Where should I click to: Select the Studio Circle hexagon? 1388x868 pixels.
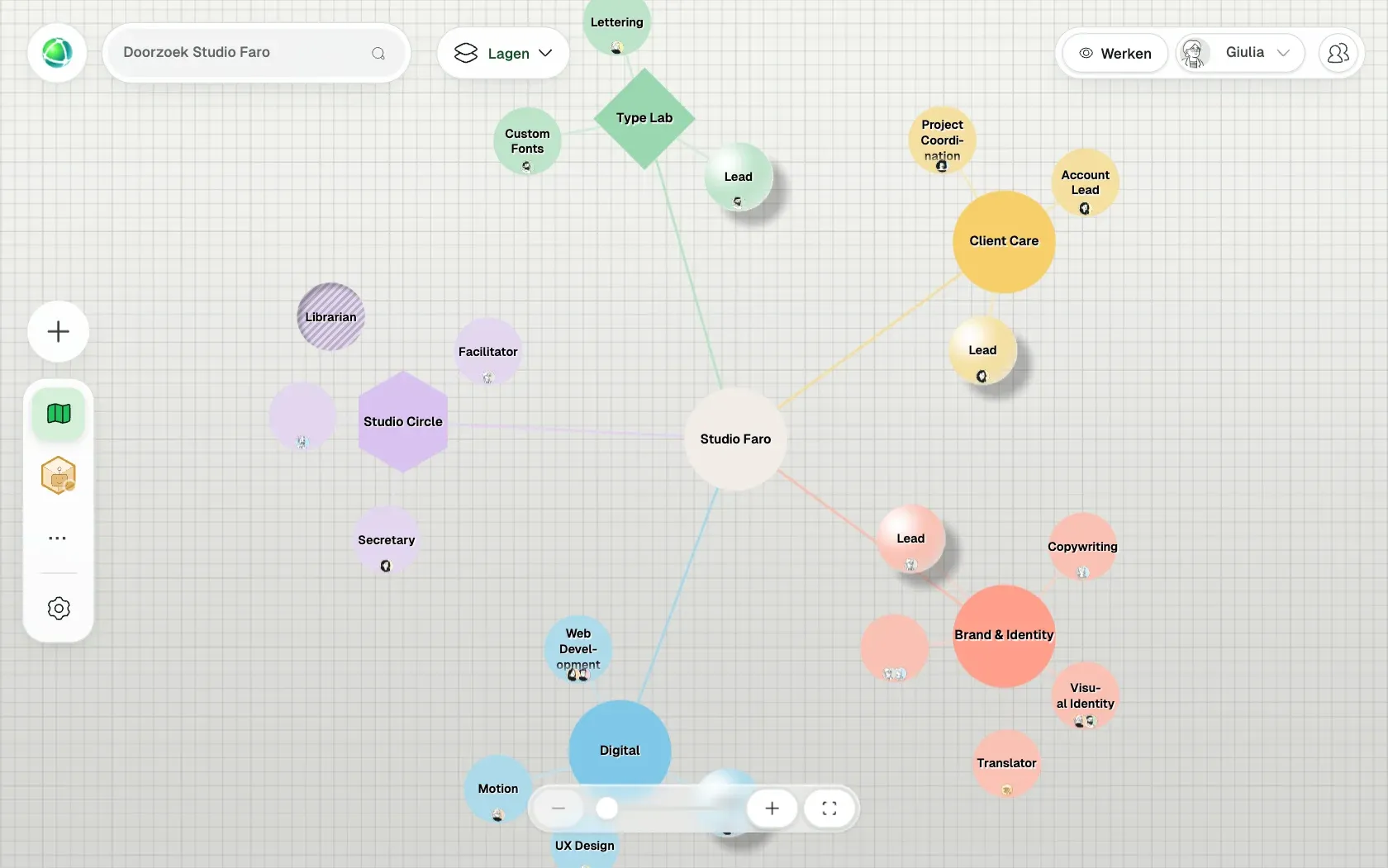(403, 422)
